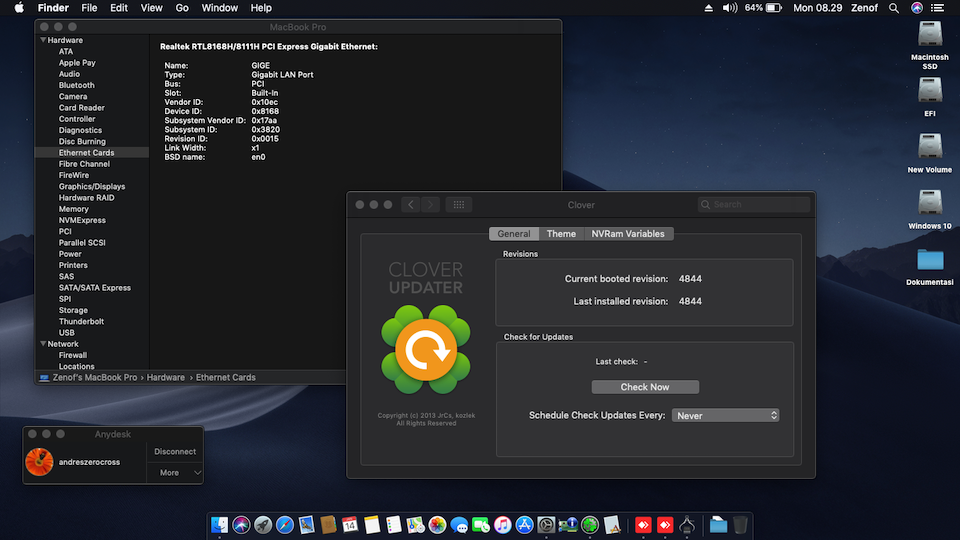Click the volume icon in the menu bar

[730, 8]
